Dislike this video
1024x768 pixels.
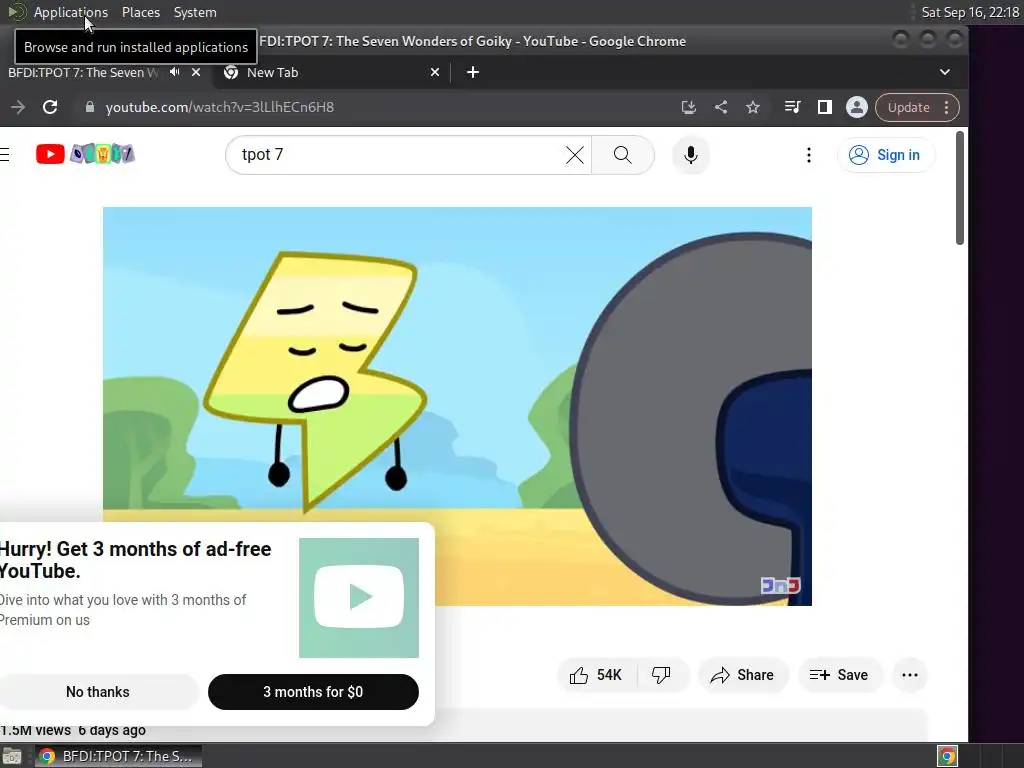(662, 675)
